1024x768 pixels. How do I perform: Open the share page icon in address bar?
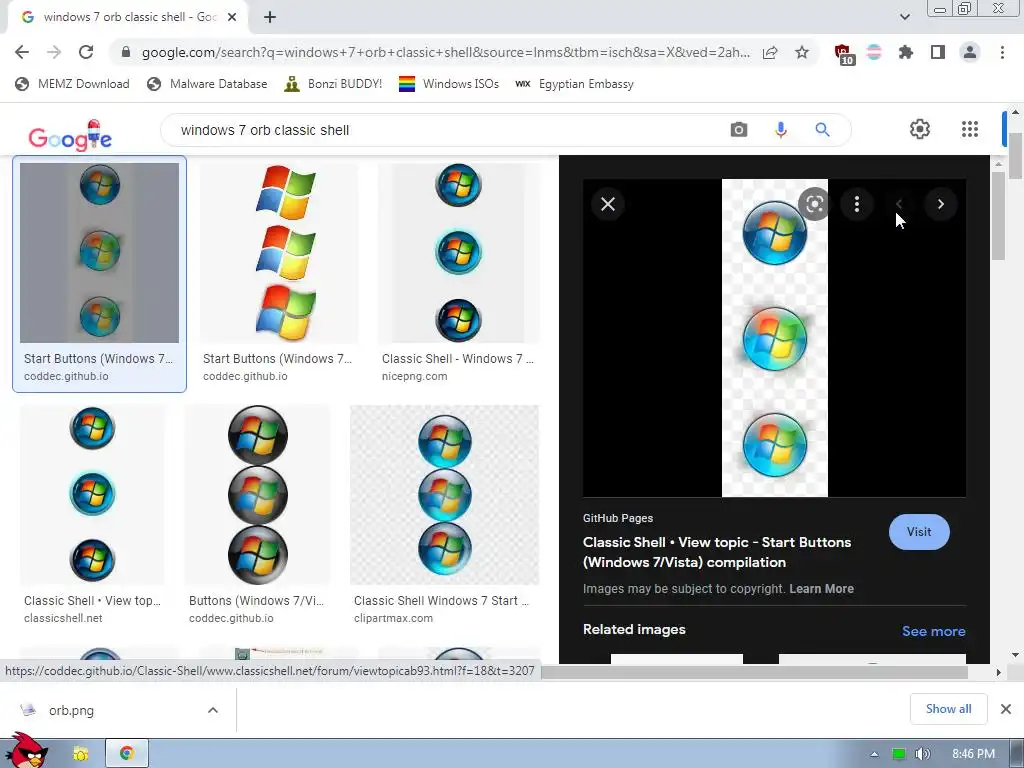click(x=770, y=52)
